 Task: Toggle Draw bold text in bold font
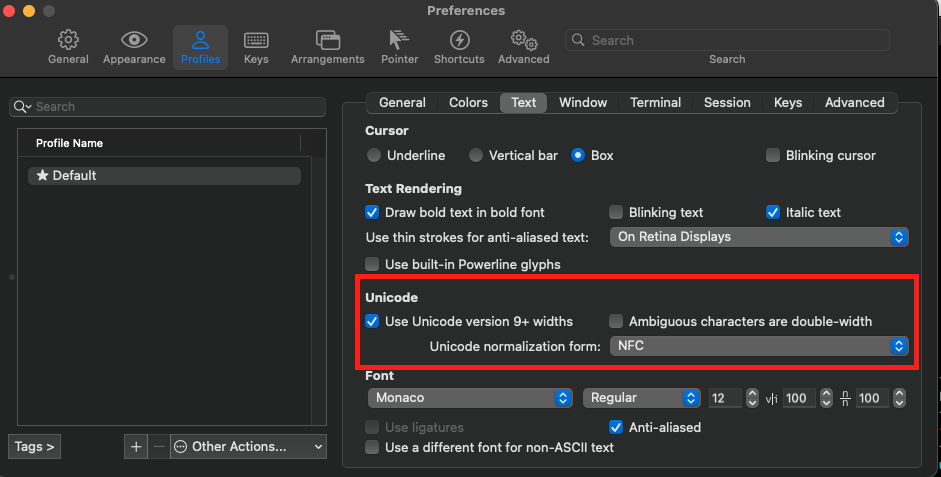coord(372,212)
